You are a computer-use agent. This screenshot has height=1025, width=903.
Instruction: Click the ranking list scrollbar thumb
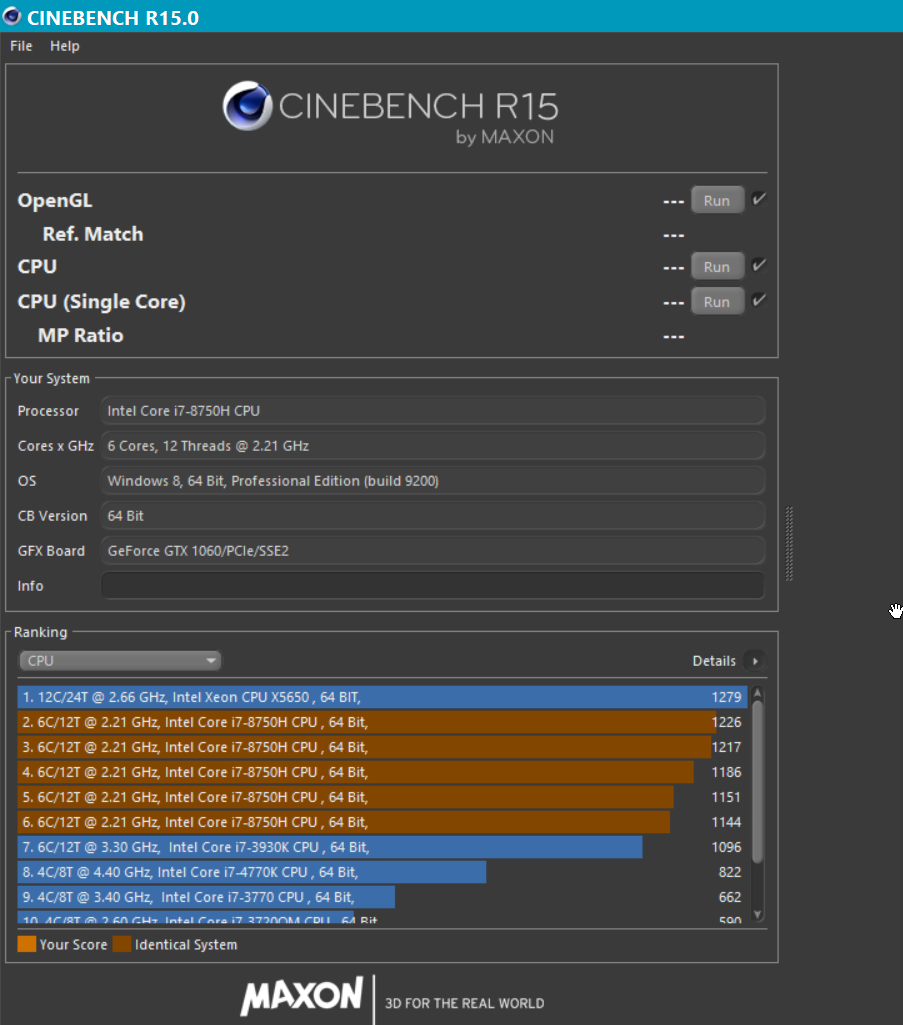tap(758, 782)
